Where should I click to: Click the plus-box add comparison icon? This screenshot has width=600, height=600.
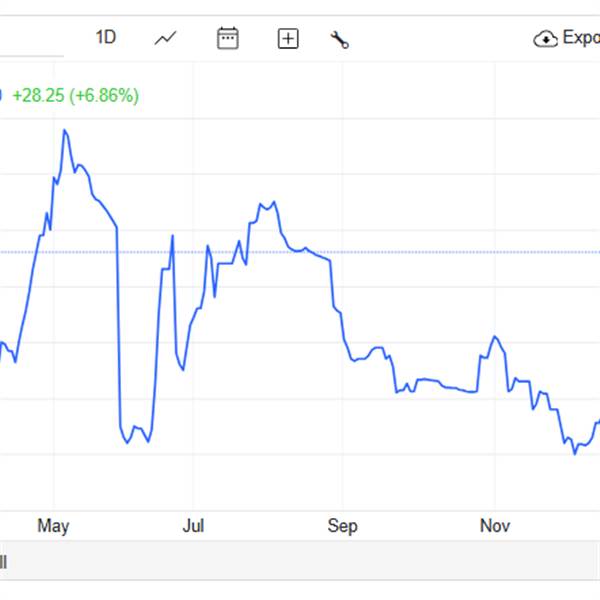pos(288,39)
